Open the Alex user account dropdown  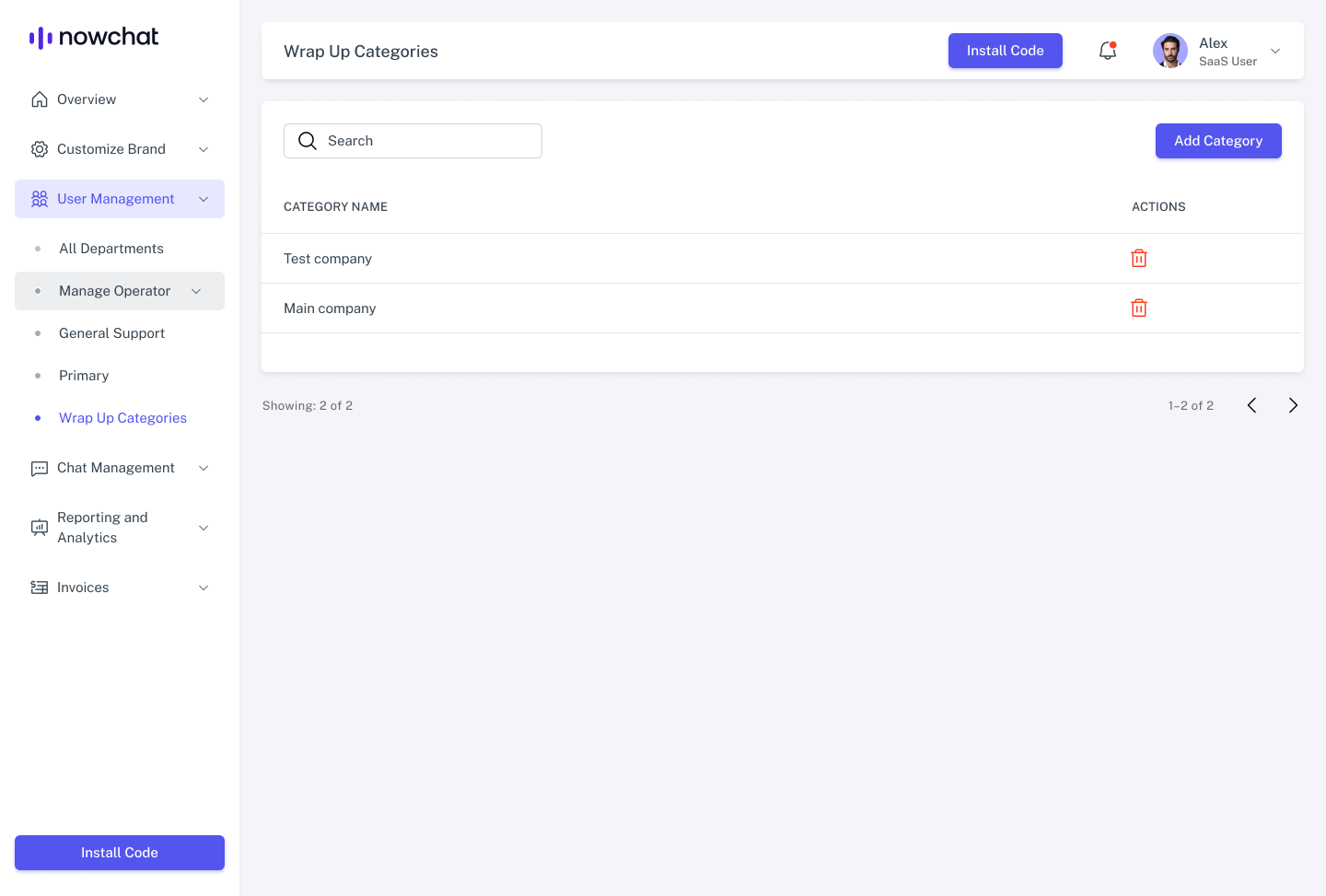[x=1275, y=52]
